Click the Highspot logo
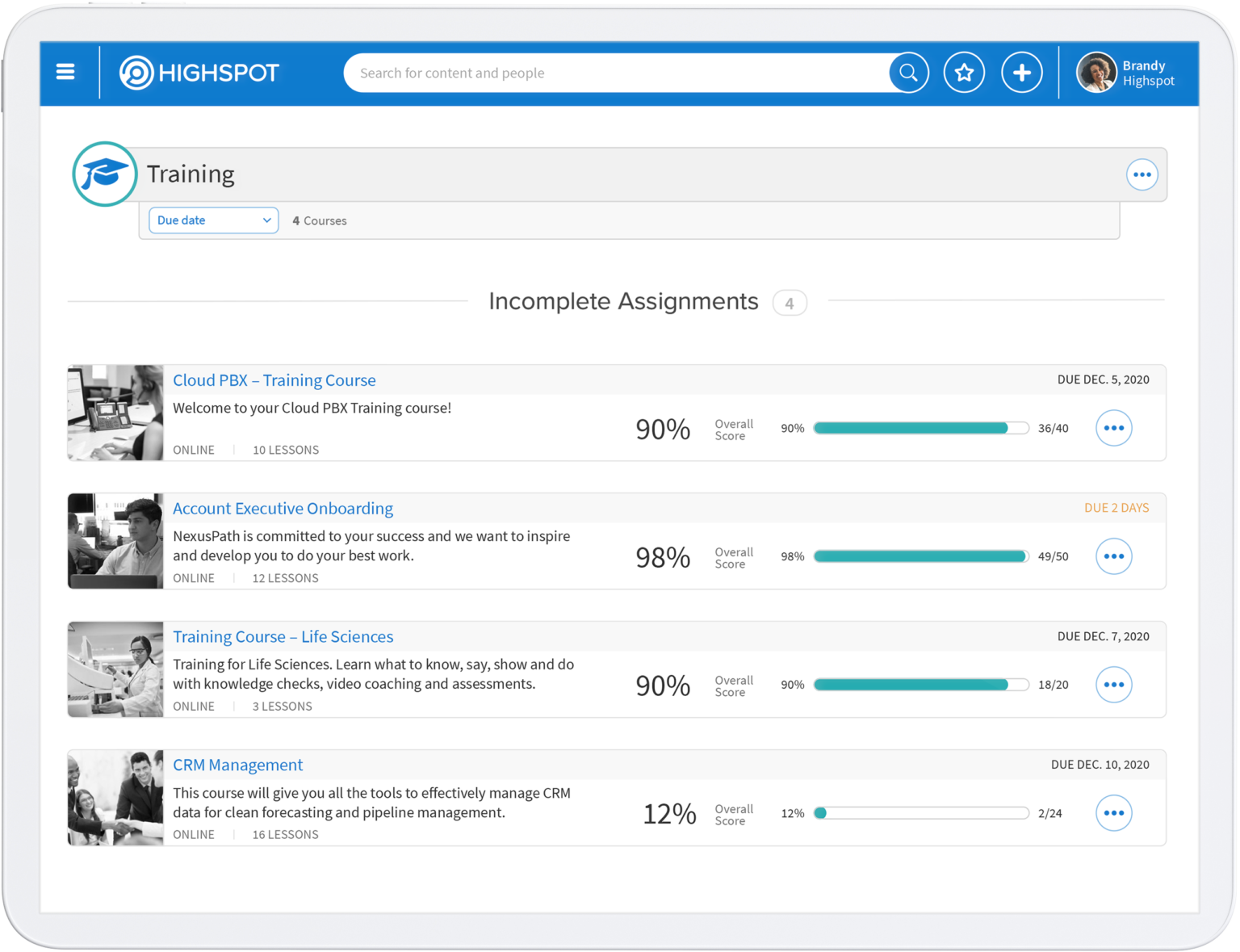 (199, 73)
